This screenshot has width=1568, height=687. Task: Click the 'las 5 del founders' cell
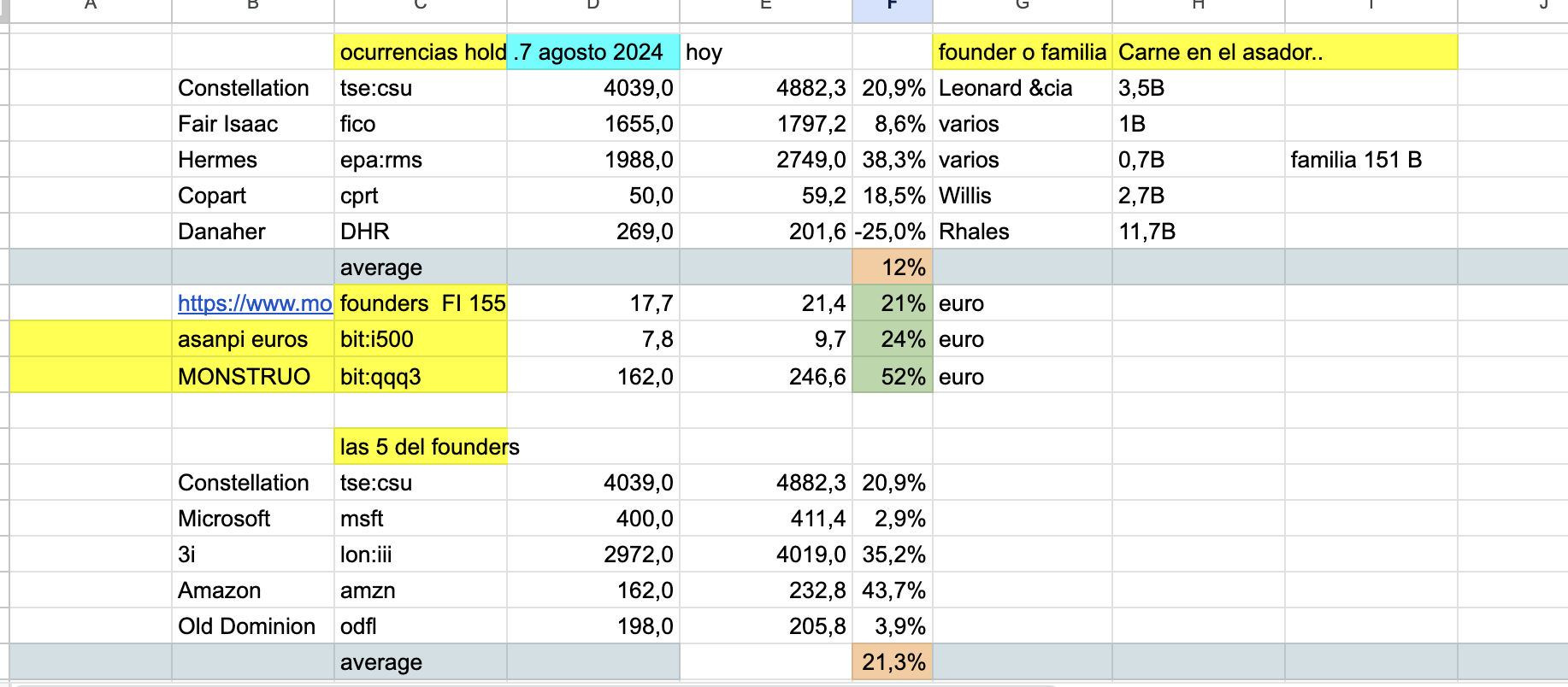(x=421, y=447)
